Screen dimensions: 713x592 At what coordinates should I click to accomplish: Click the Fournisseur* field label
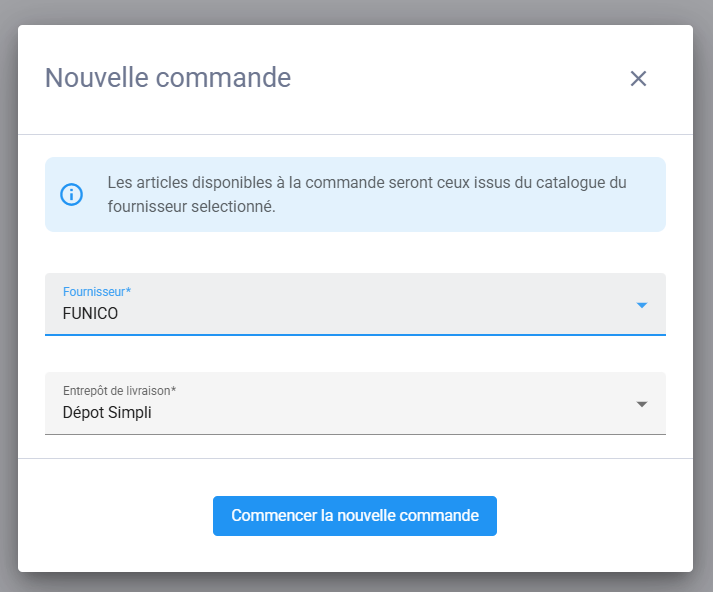click(x=97, y=291)
